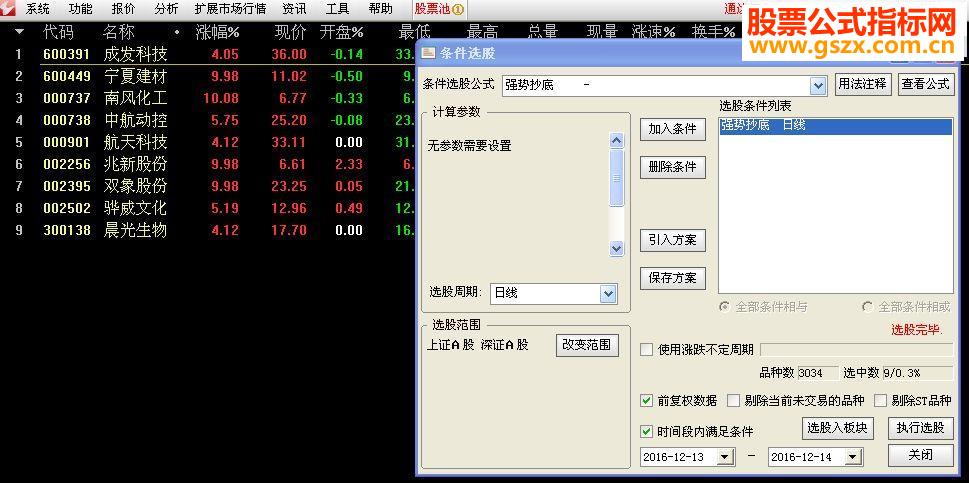Click the 计算参数 scrollbar down arrow
Image resolution: width=969 pixels, height=483 pixels.
point(616,248)
